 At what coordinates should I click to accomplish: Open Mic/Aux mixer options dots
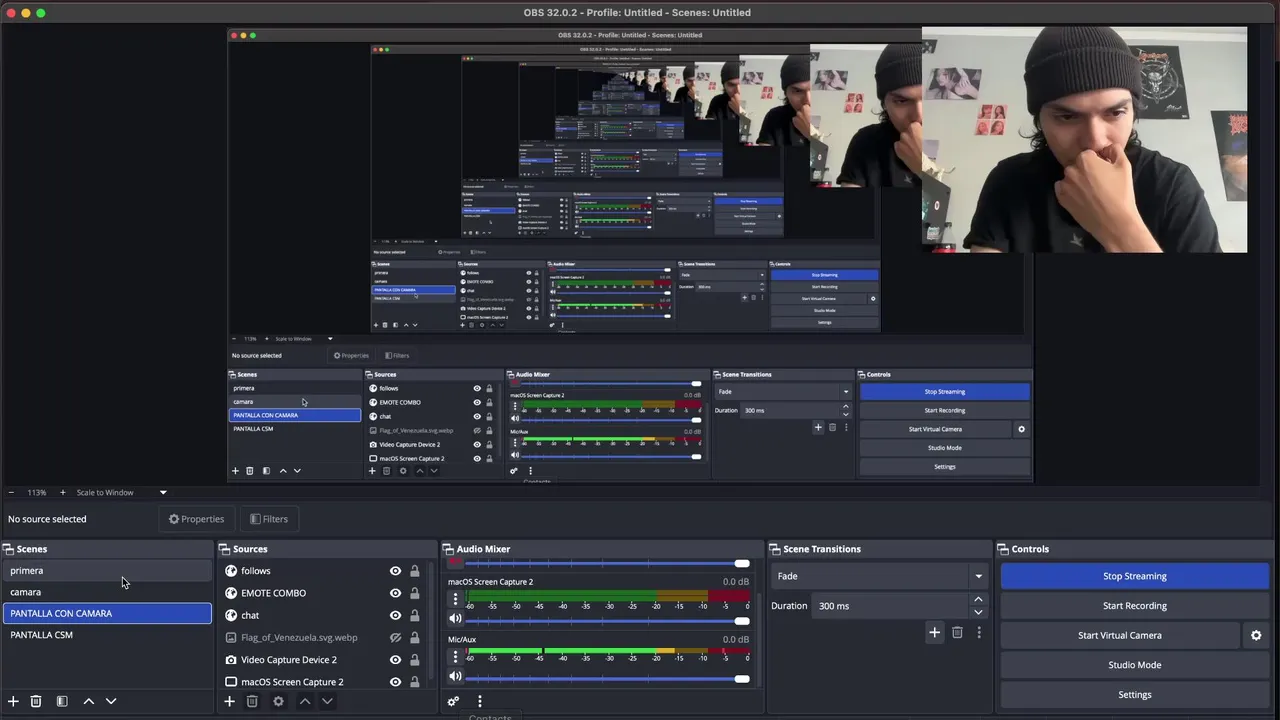pos(455,657)
